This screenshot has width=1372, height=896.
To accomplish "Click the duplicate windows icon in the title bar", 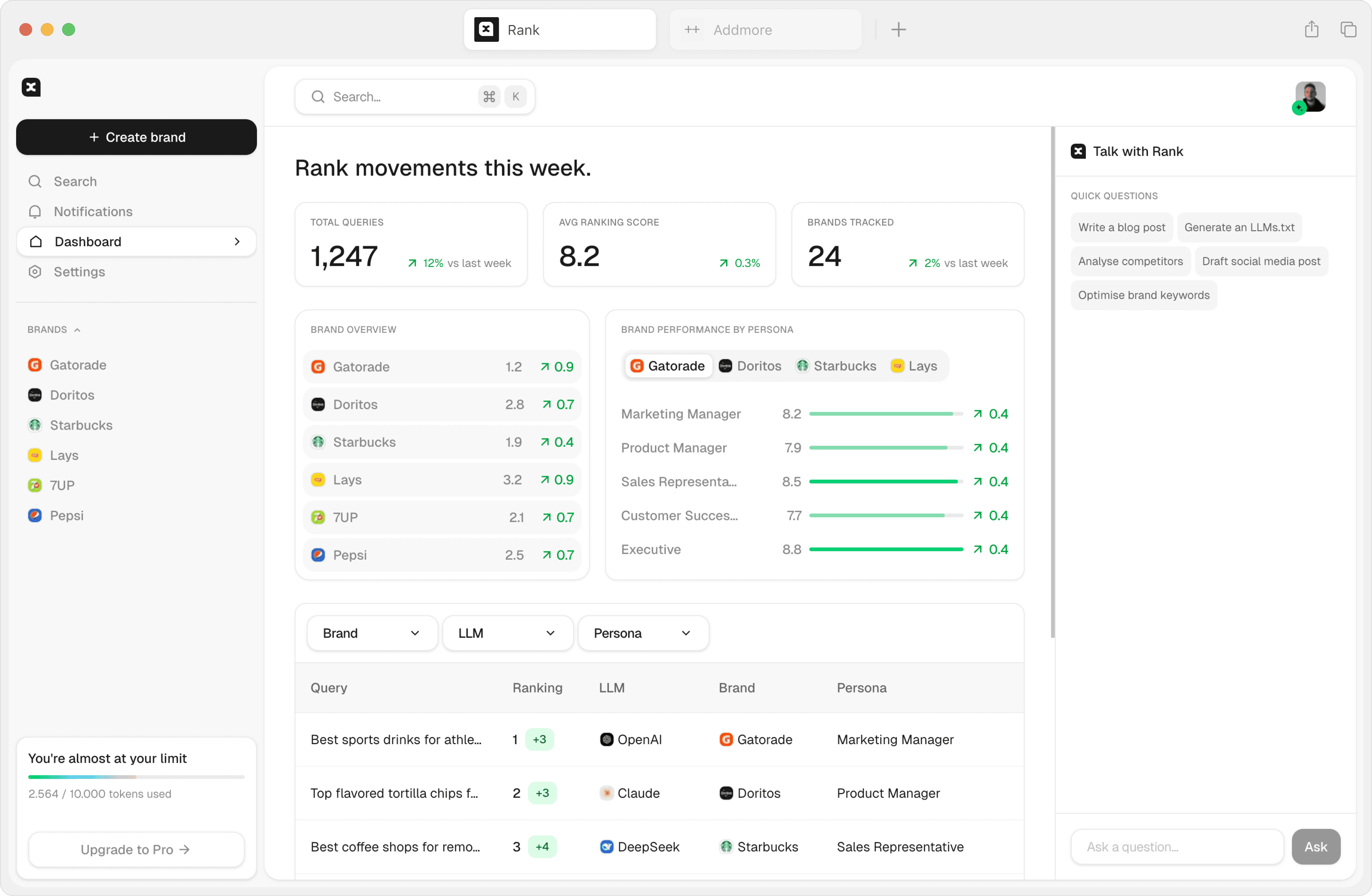I will tap(1348, 29).
